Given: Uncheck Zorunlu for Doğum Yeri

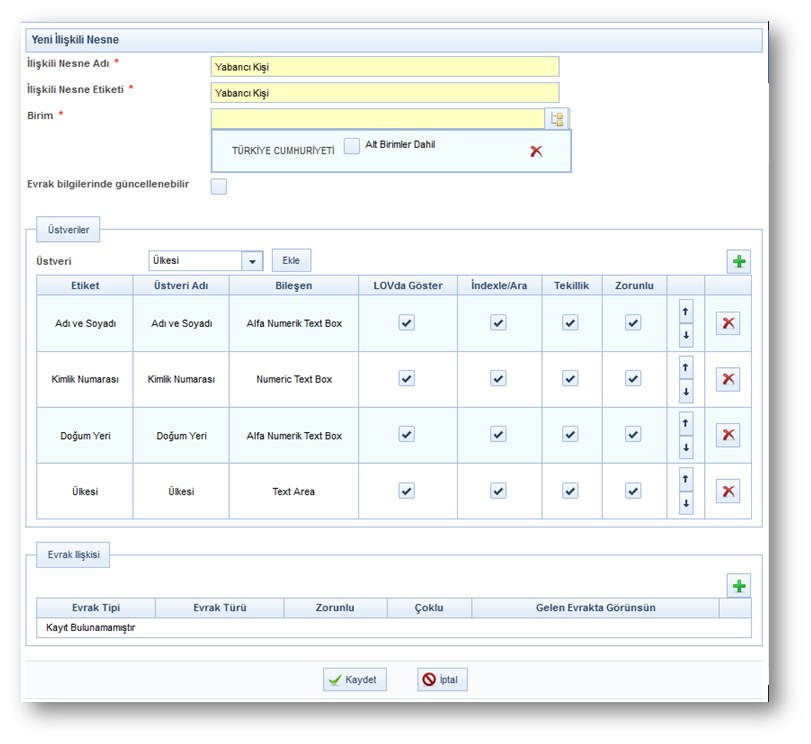Looking at the screenshot, I should click(x=634, y=435).
